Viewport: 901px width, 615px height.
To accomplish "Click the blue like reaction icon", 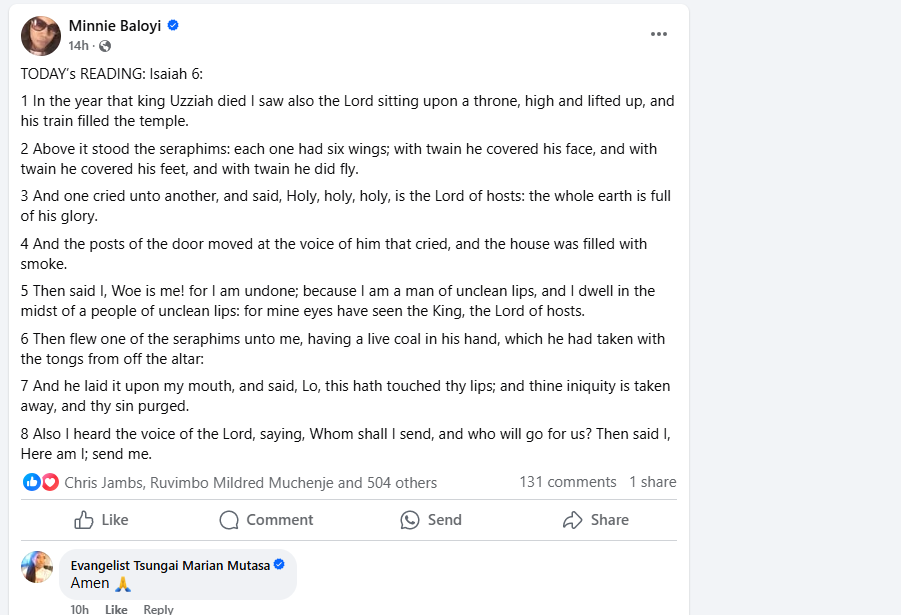I will pos(32,482).
